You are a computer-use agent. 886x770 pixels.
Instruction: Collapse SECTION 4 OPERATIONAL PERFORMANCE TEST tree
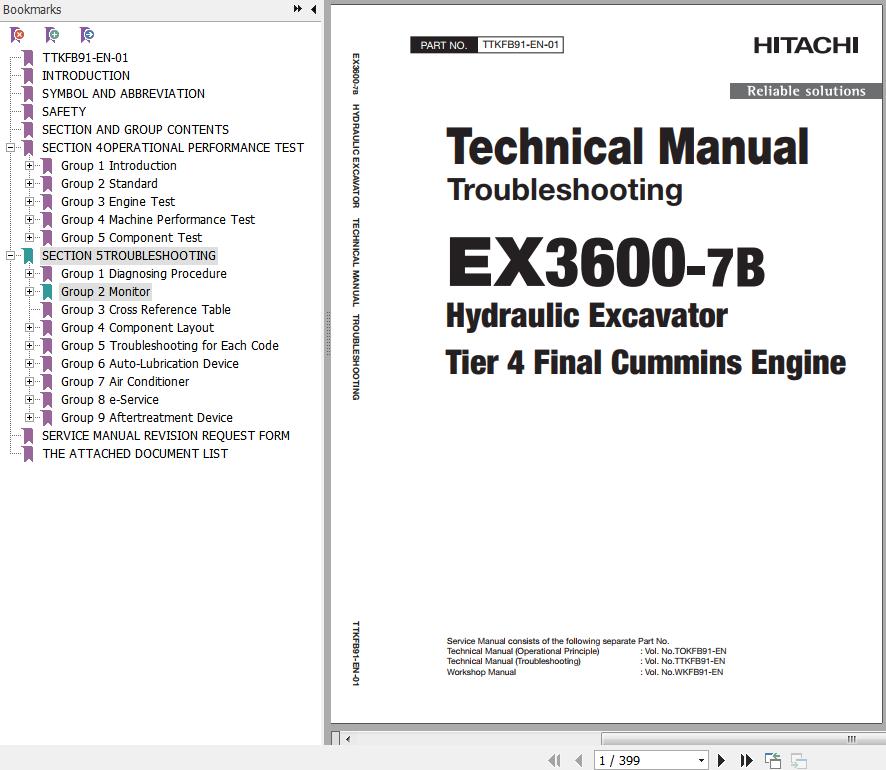pyautogui.click(x=10, y=147)
